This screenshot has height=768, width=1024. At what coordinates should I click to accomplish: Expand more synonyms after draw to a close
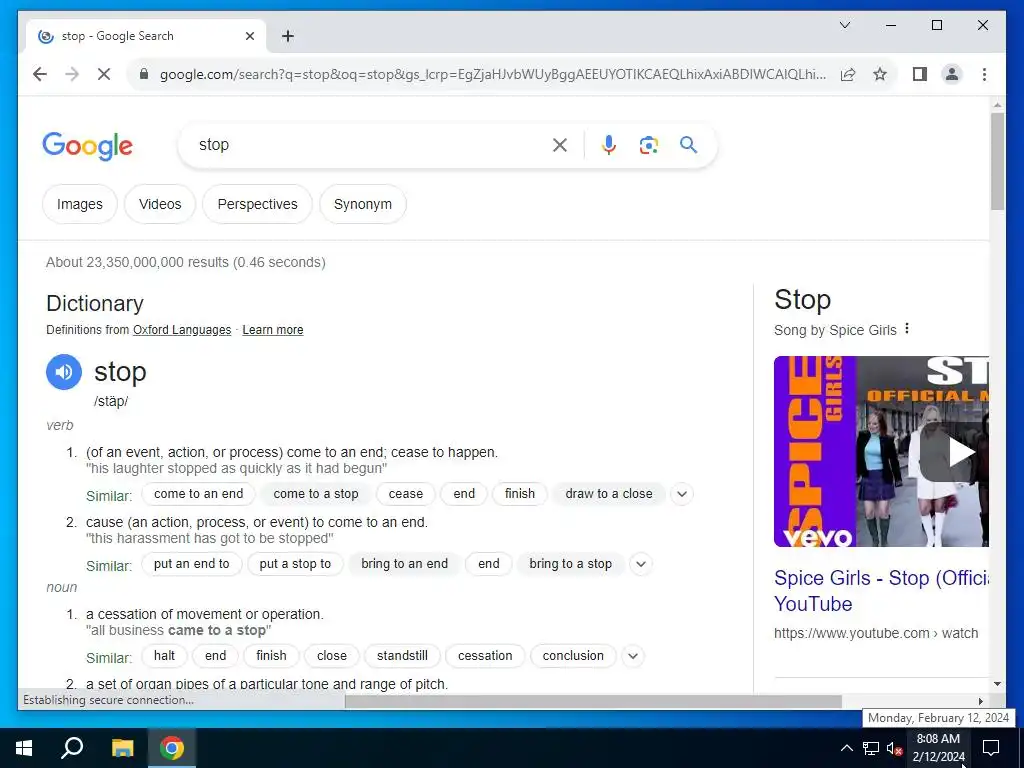tap(682, 494)
